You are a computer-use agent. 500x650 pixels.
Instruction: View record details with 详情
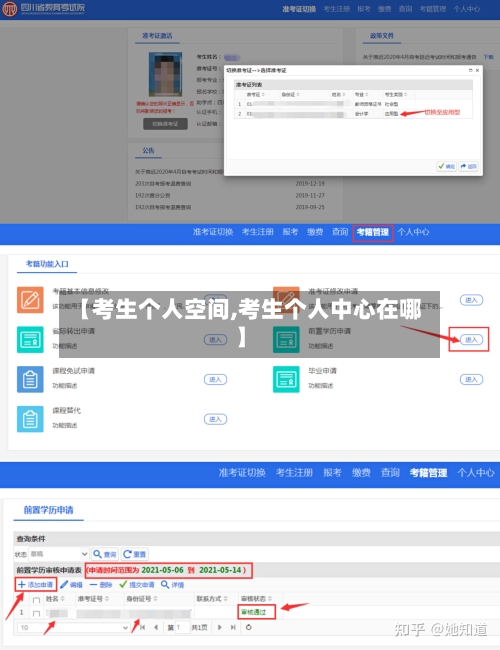pos(172,585)
